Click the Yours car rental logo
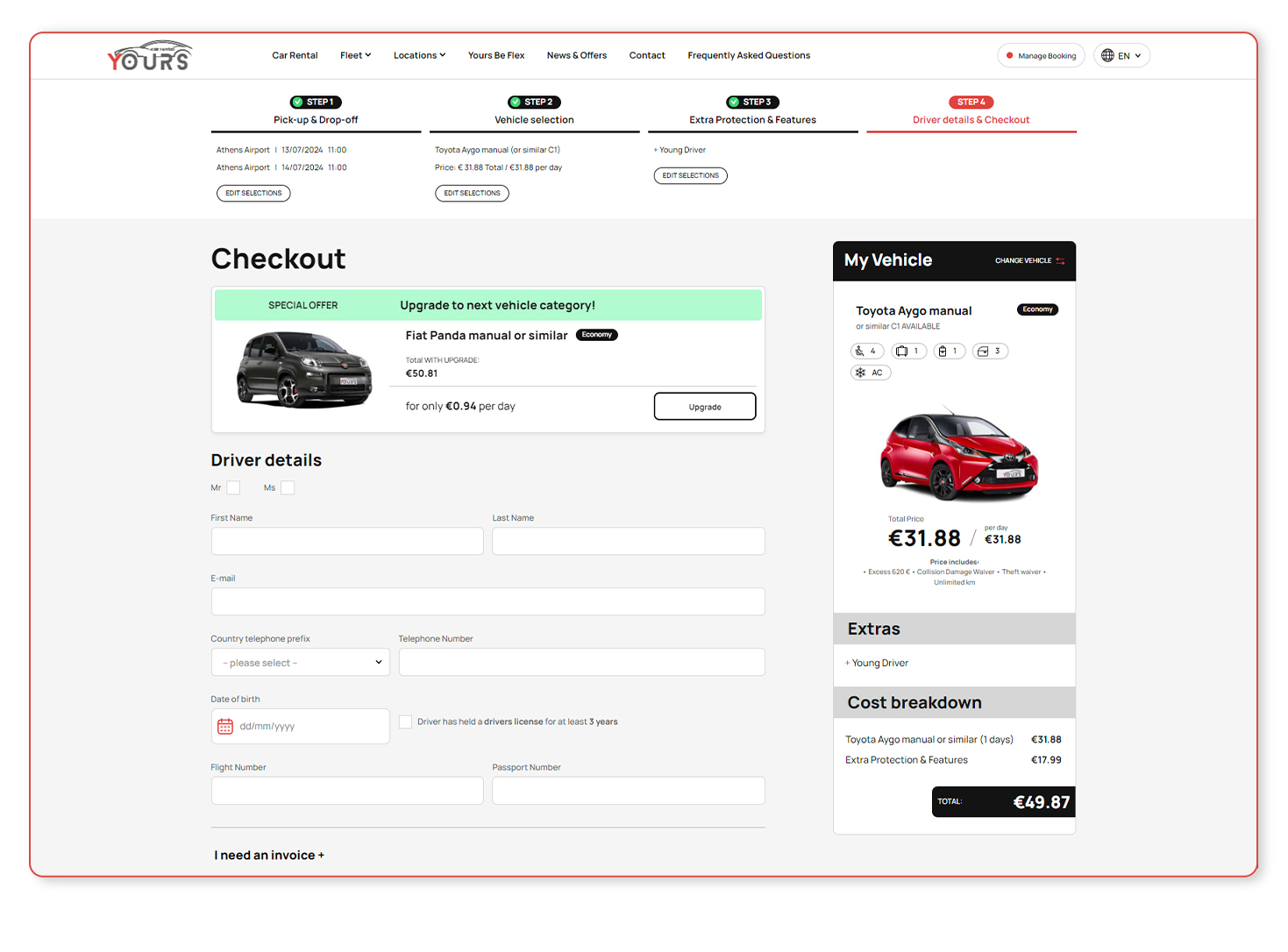This screenshot has width=1288, height=952. click(149, 56)
